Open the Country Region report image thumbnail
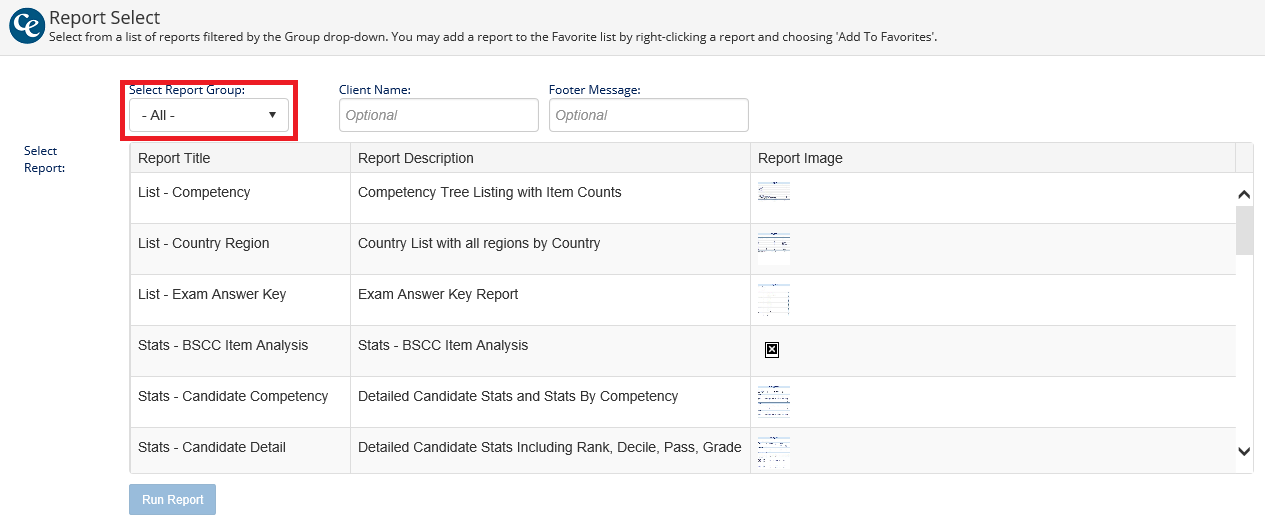Viewport: 1265px width, 528px height. (773, 248)
